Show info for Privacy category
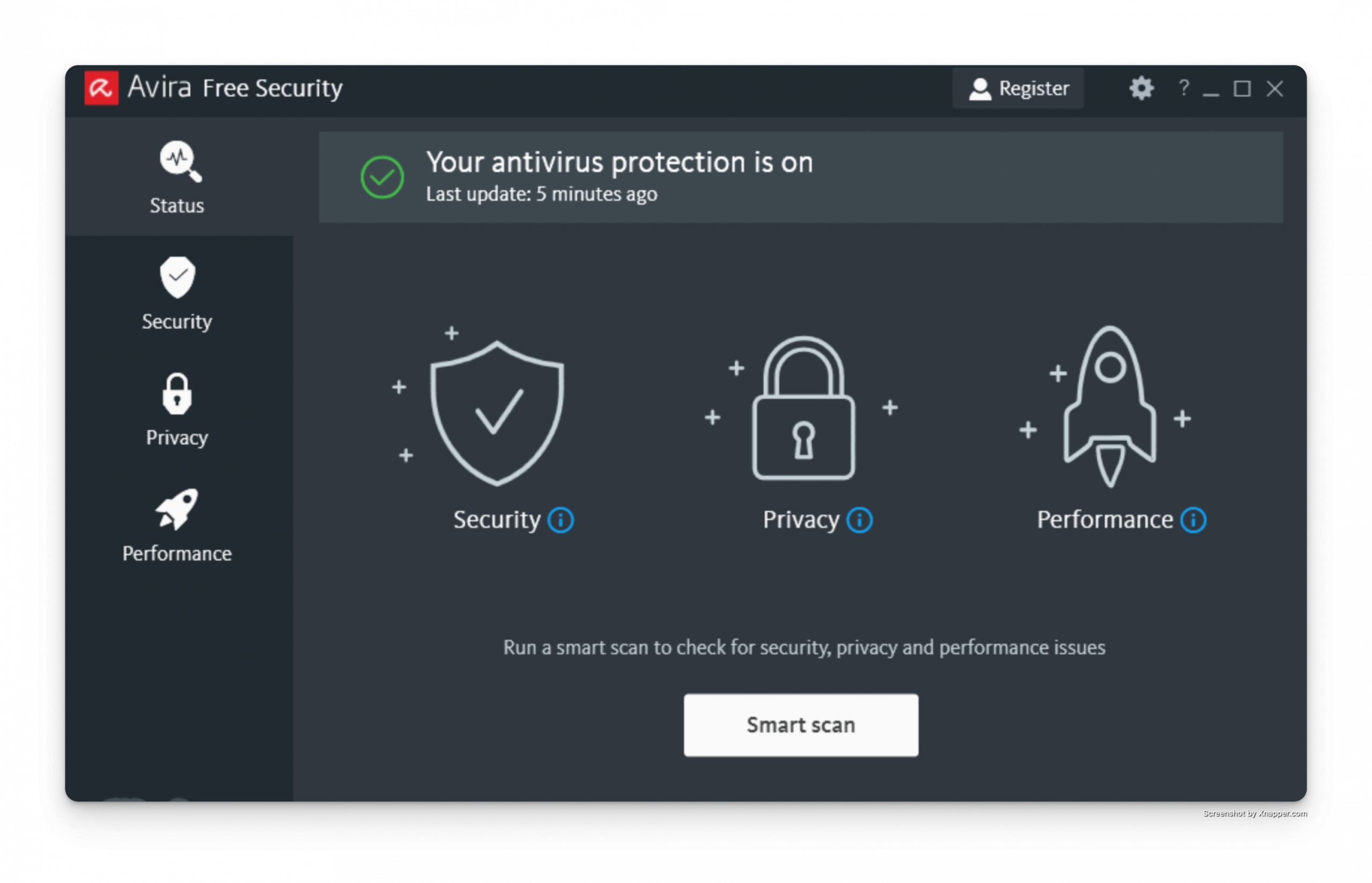The height and width of the screenshot is (883, 1372). click(860, 520)
